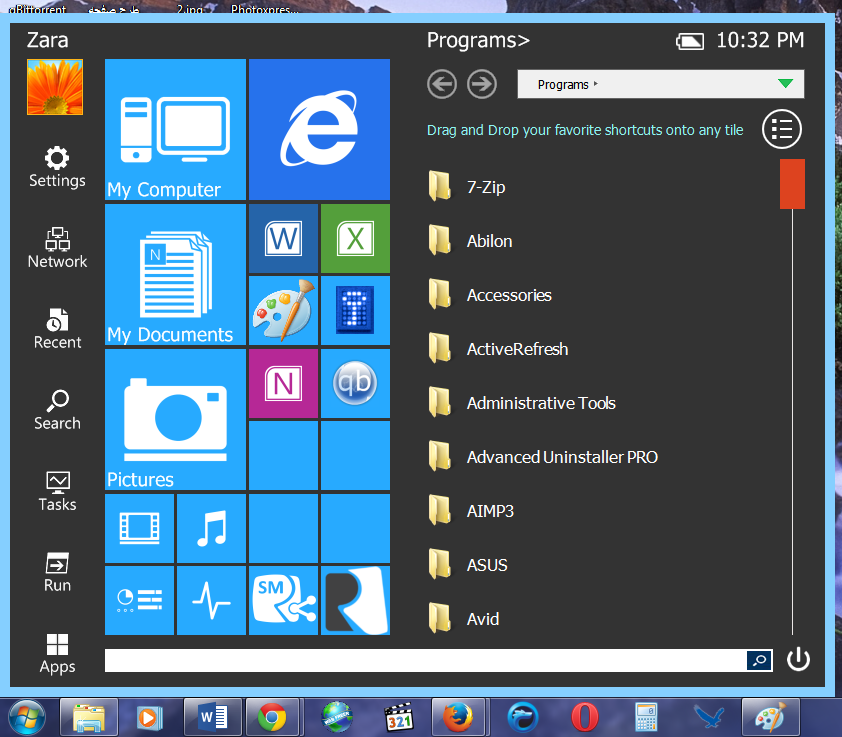Go back with the left arrow button
This screenshot has height=737, width=842.
coord(442,84)
